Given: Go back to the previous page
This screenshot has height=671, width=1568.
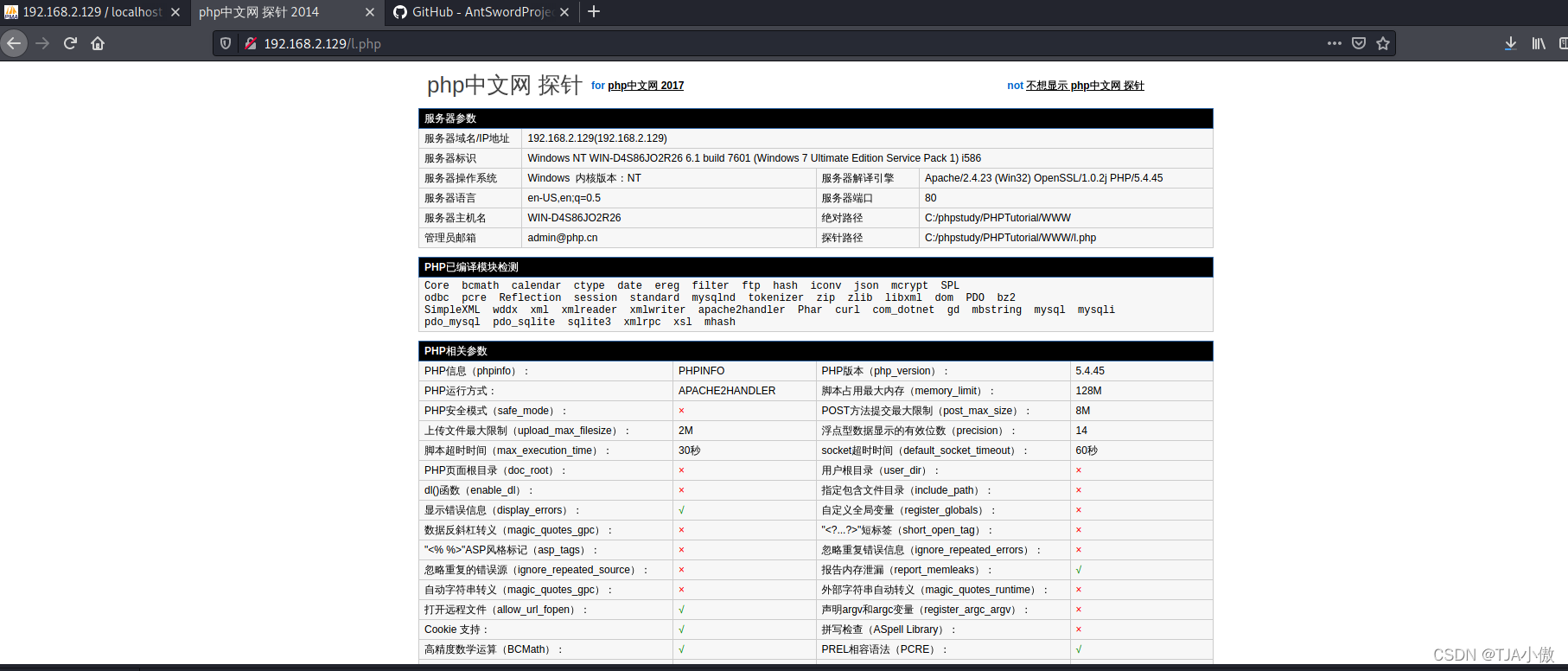Looking at the screenshot, I should tap(14, 43).
